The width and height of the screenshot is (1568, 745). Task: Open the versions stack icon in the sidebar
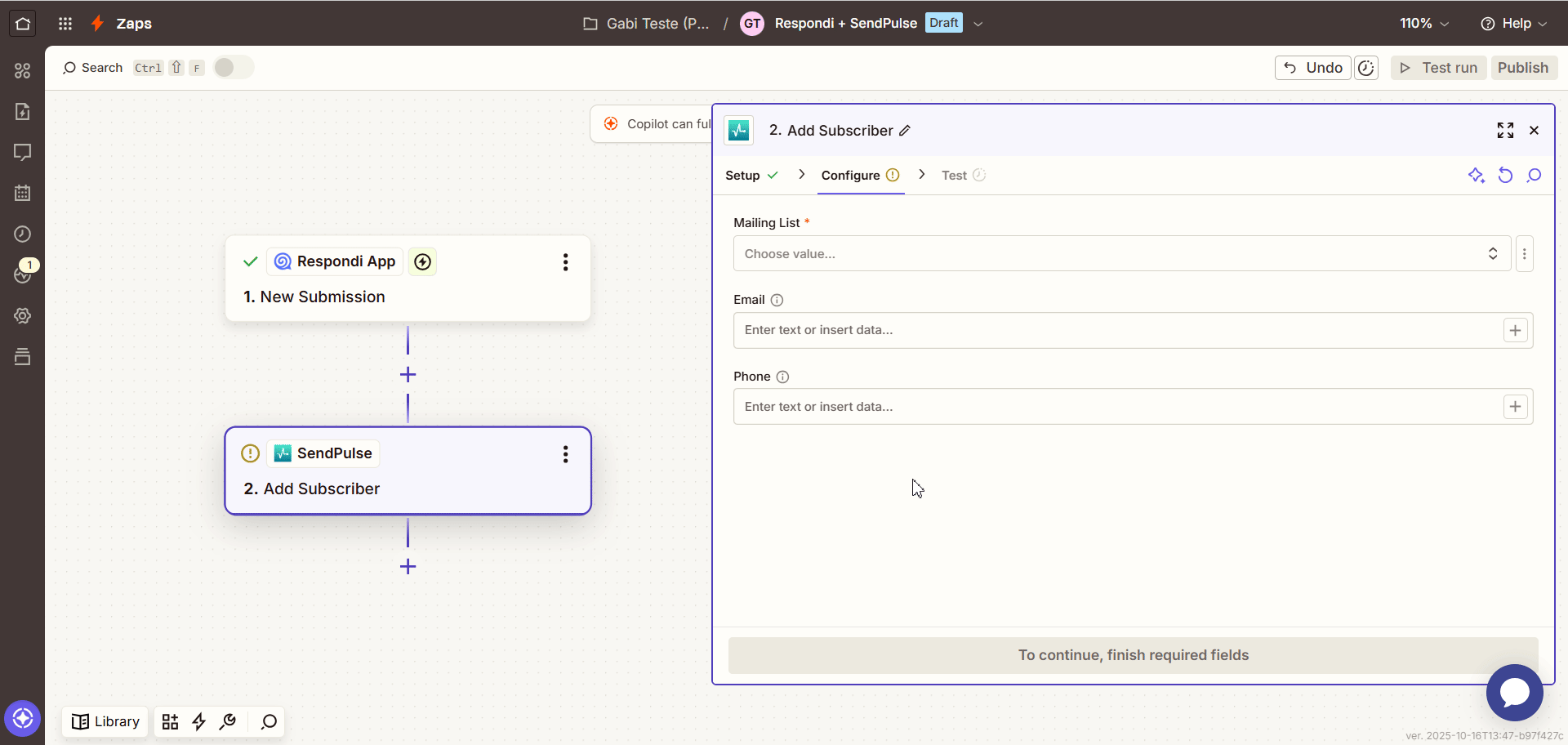pos(23,357)
